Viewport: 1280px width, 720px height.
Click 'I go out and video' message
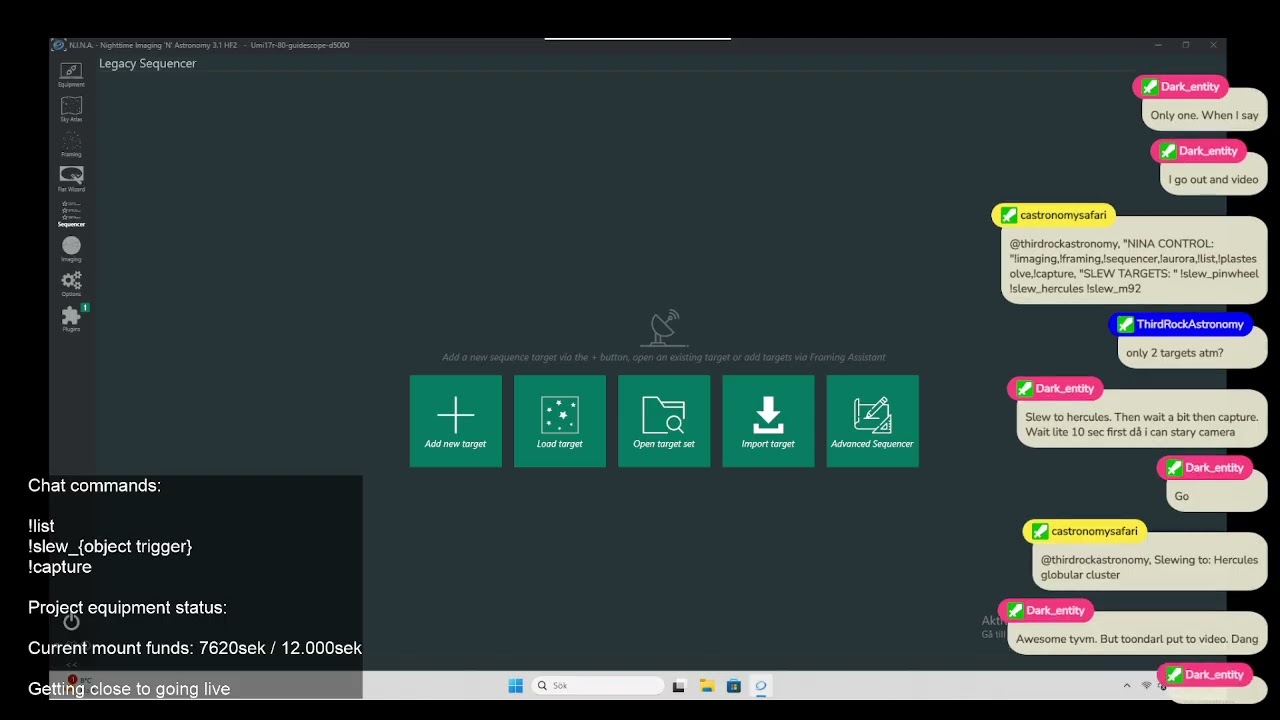tap(1213, 180)
